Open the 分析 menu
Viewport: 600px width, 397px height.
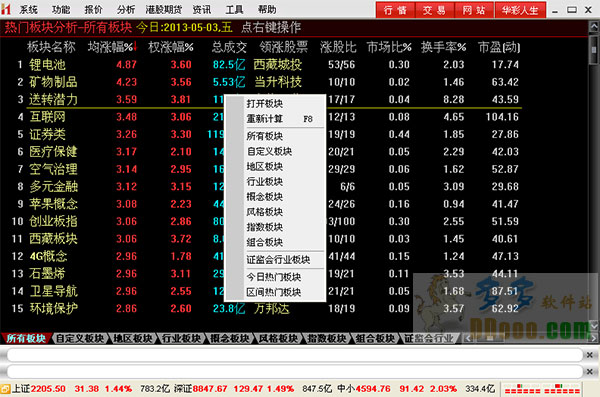coord(126,10)
